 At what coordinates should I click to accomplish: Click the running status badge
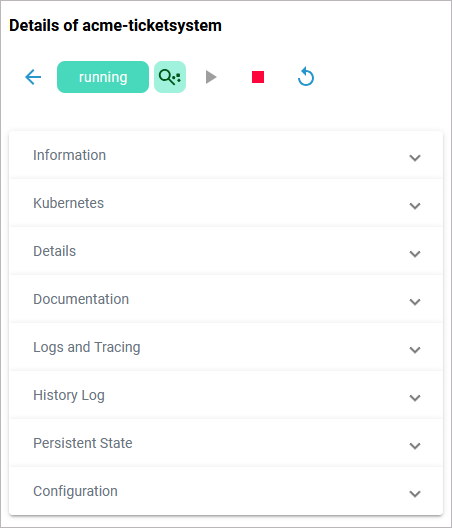pos(103,77)
